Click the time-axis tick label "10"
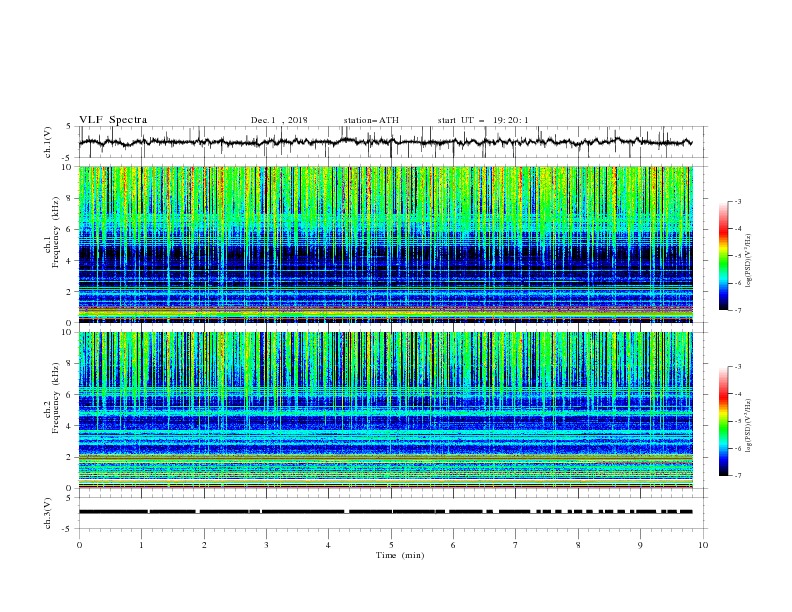 [x=703, y=545]
